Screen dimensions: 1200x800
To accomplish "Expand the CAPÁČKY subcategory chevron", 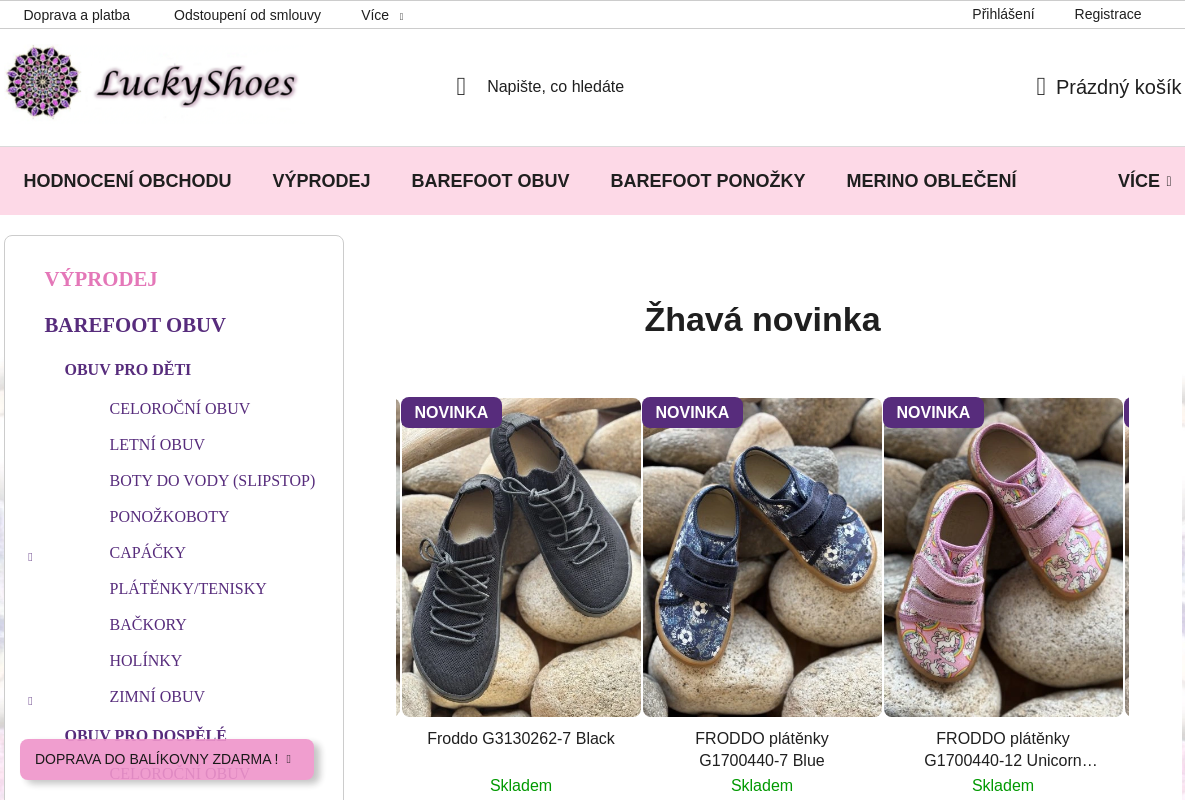I will (30, 556).
